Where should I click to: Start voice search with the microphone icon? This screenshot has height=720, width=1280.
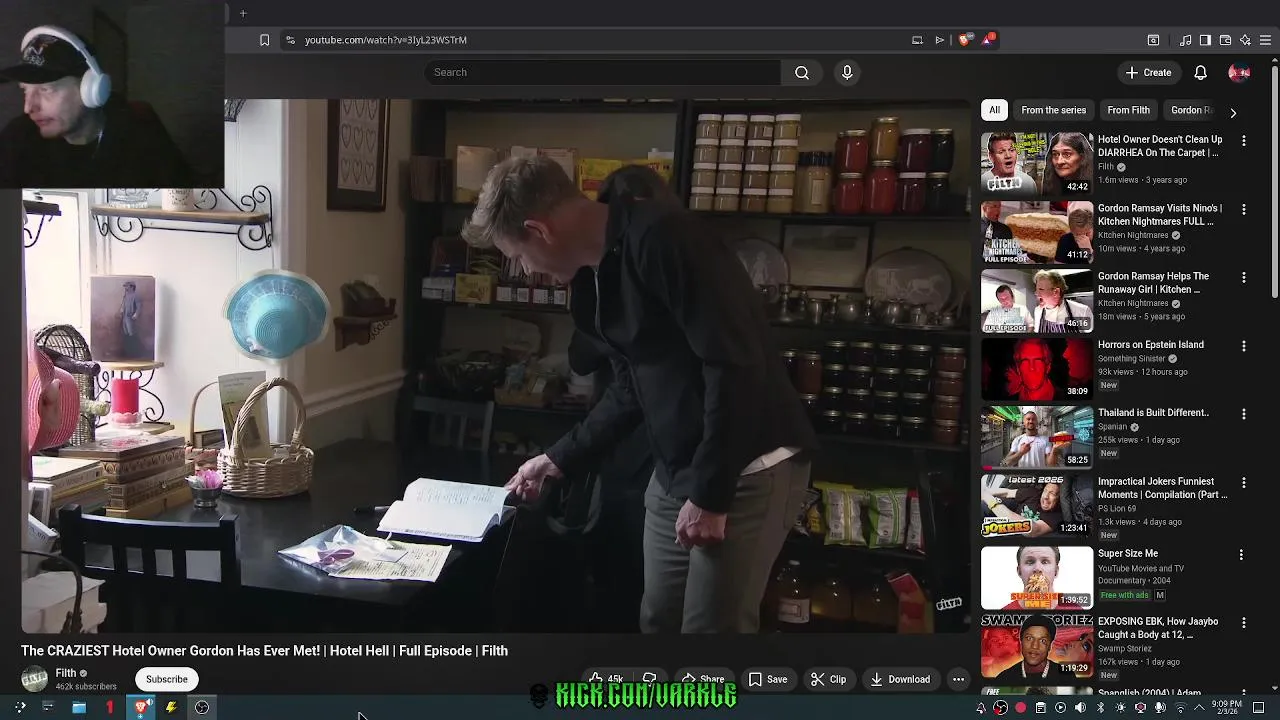click(847, 72)
